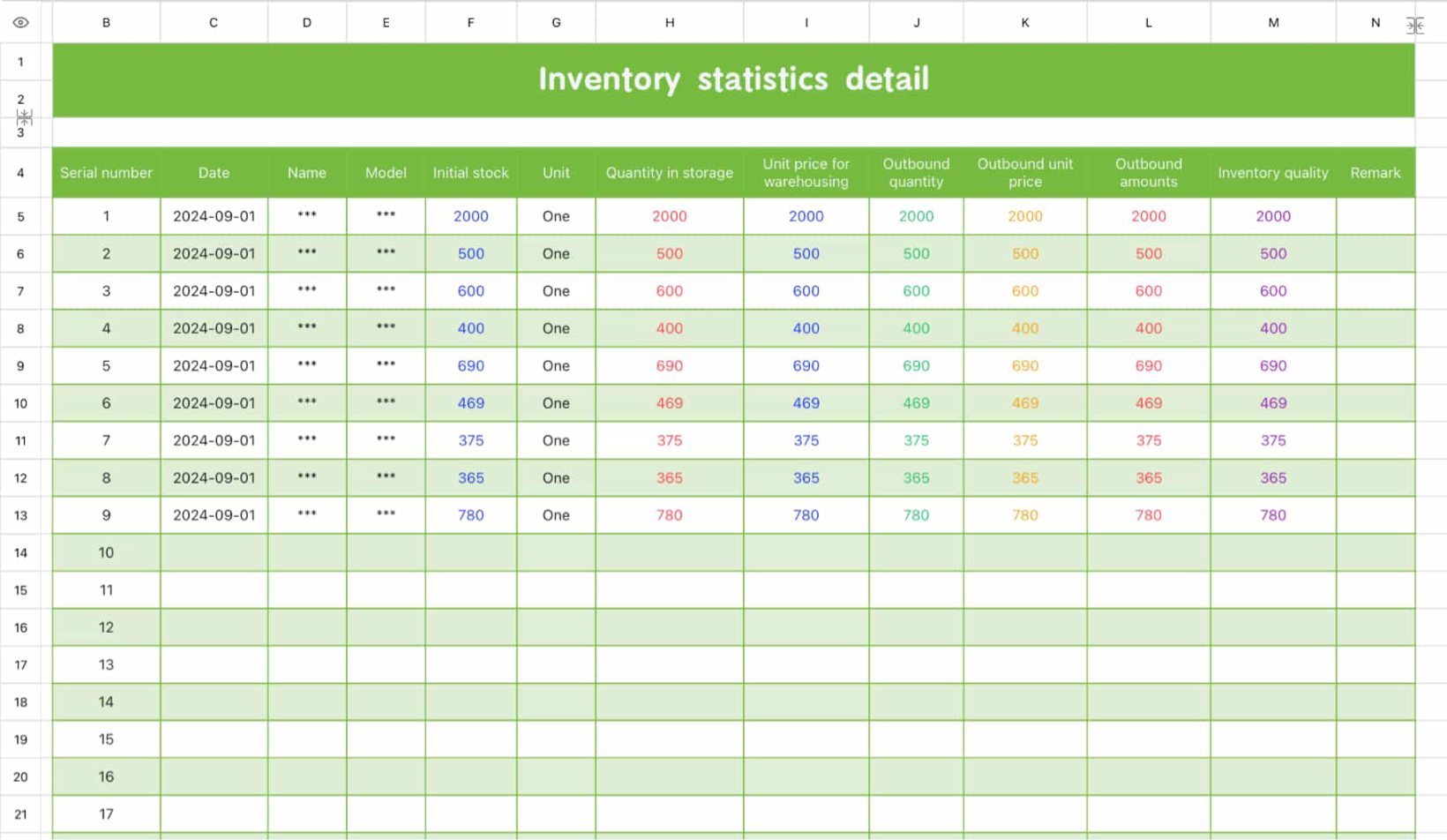Viewport: 1447px width, 840px height.
Task: Select the Model '***' cell in row 11
Action: [386, 440]
